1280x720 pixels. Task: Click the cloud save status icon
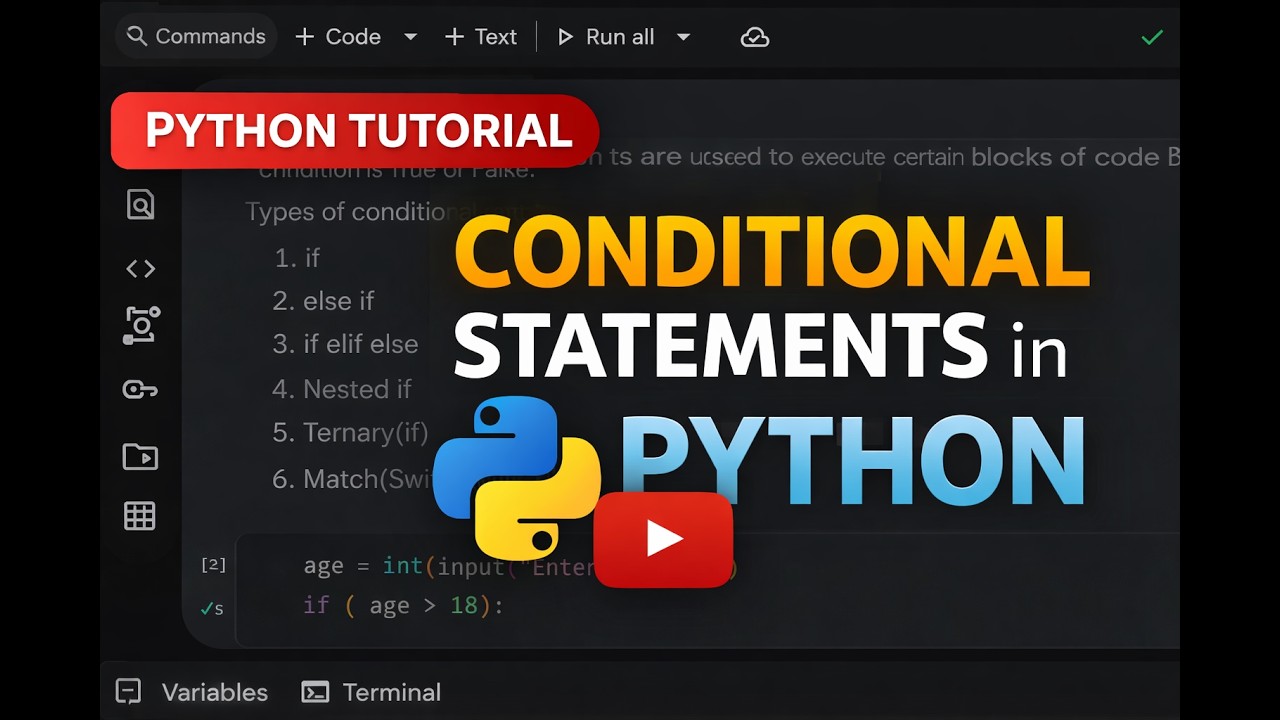click(754, 38)
